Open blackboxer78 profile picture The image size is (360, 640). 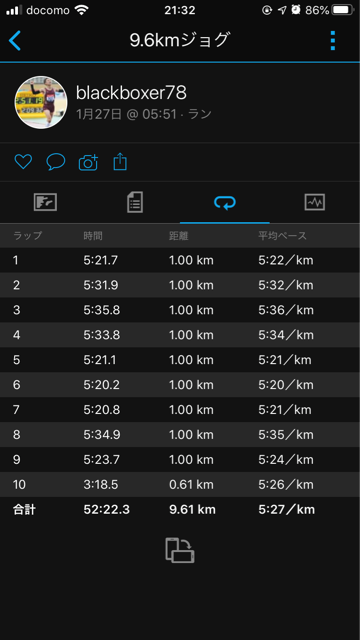pyautogui.click(x=41, y=102)
